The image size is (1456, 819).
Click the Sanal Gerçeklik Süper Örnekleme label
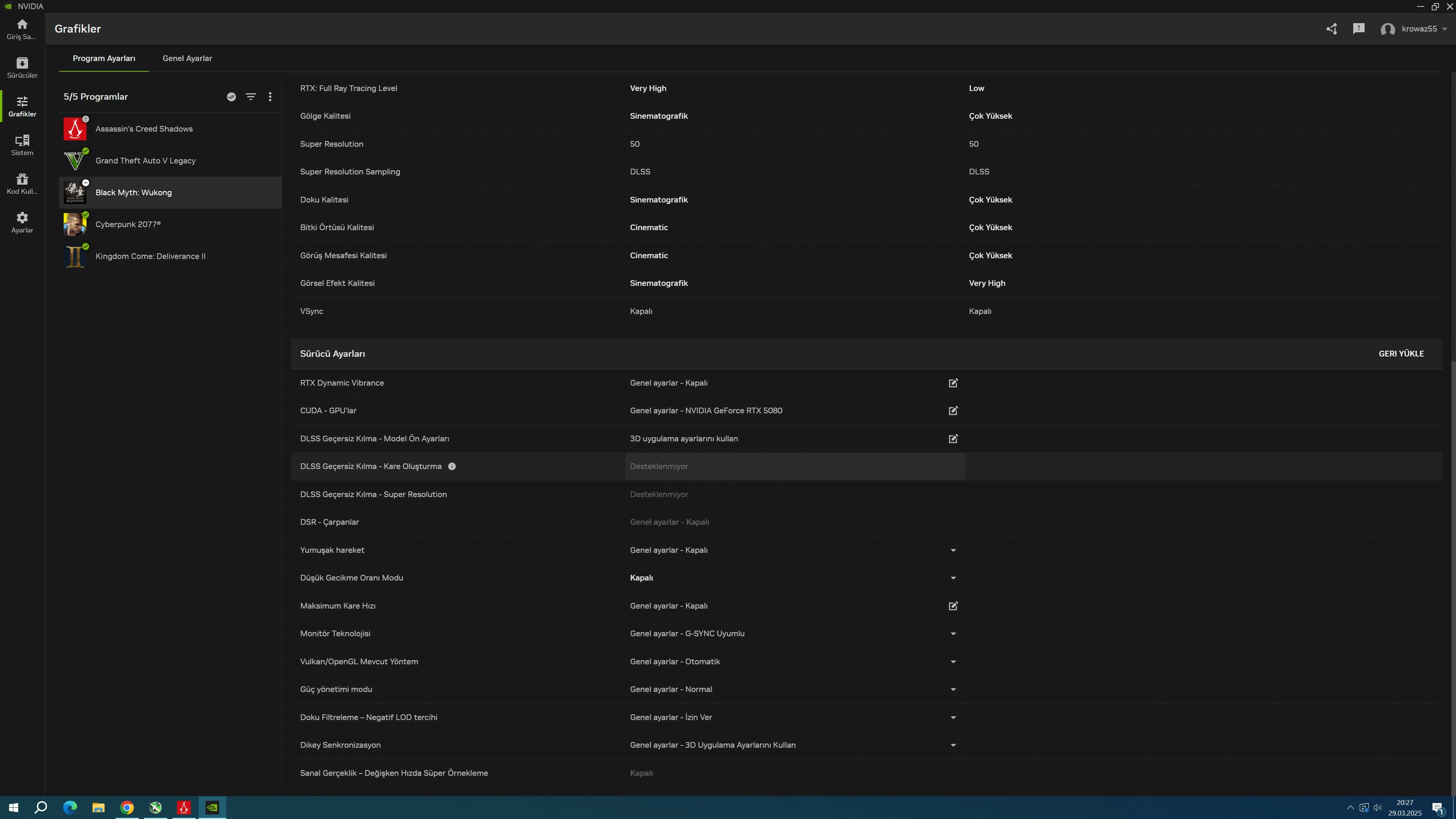coord(394,773)
